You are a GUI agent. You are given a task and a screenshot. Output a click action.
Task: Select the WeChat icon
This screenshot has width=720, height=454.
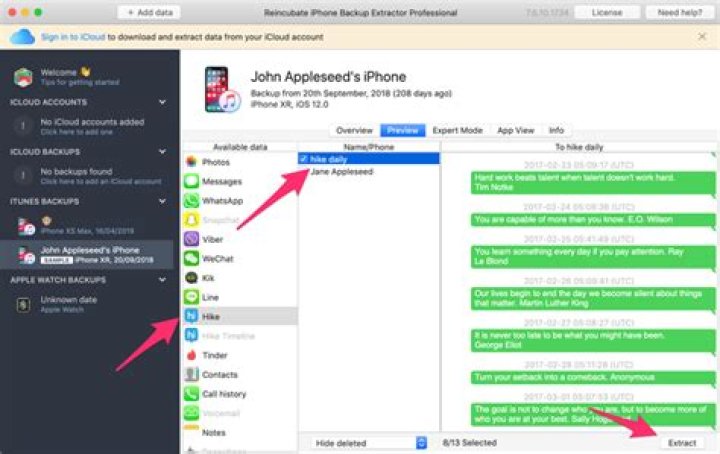click(191, 258)
